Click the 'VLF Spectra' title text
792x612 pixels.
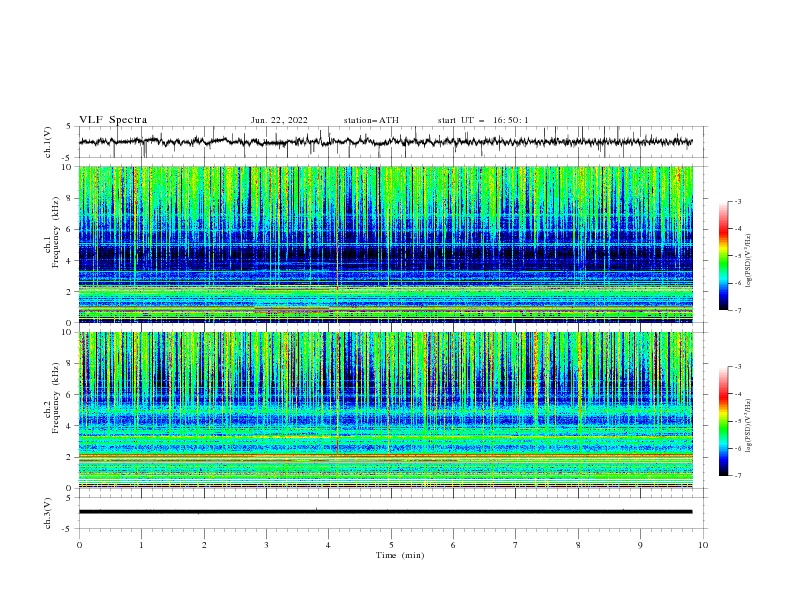click(x=113, y=120)
